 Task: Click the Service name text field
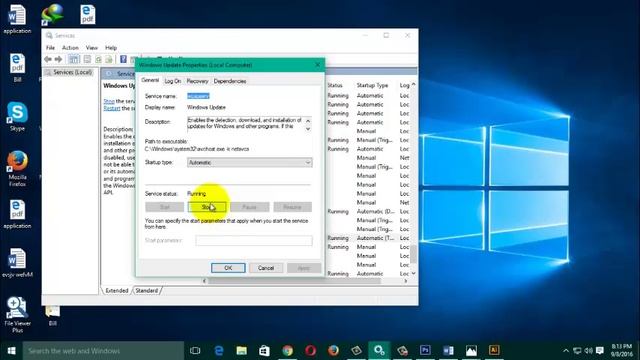point(198,96)
